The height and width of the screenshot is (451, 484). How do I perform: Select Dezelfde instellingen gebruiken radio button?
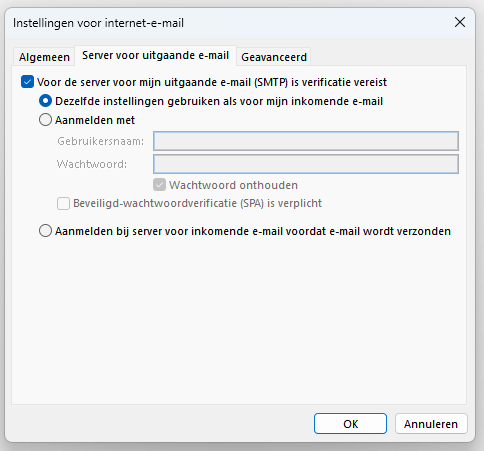pyautogui.click(x=45, y=101)
